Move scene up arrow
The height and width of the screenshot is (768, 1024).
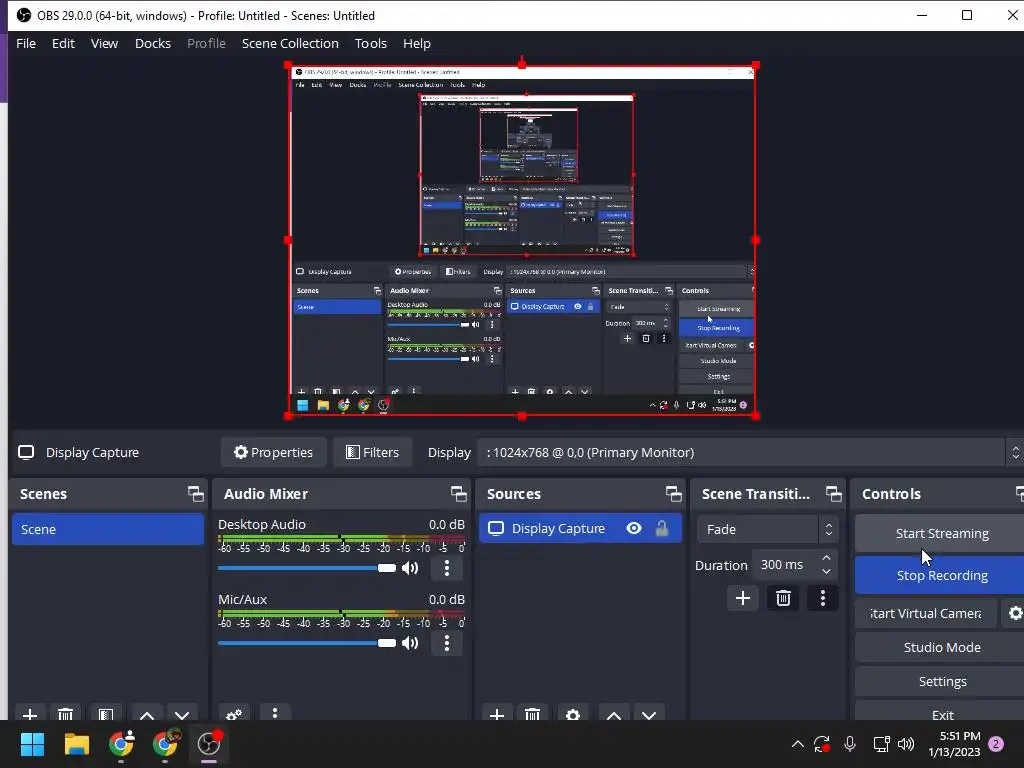coord(147,714)
